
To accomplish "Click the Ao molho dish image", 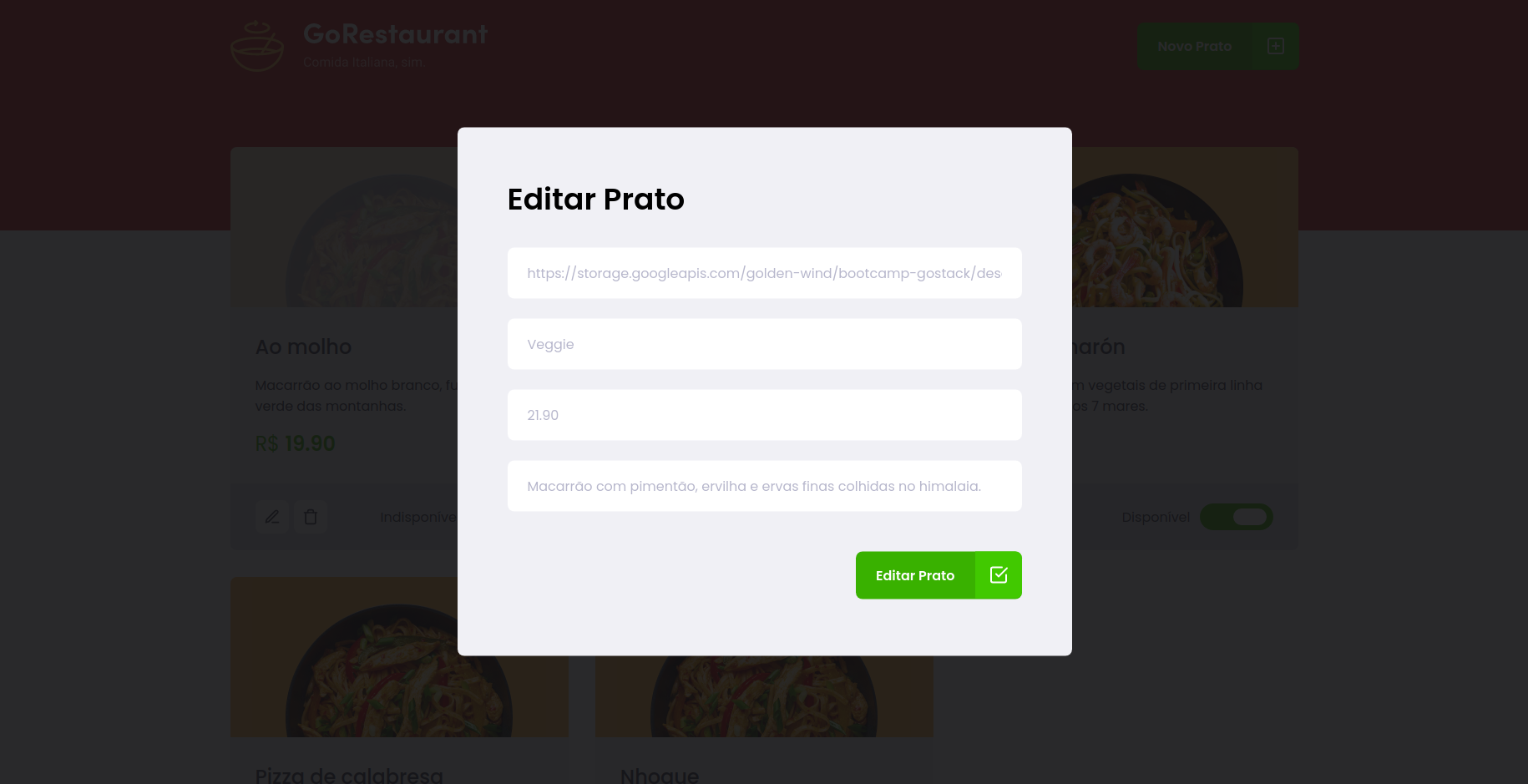I will pyautogui.click(x=344, y=227).
